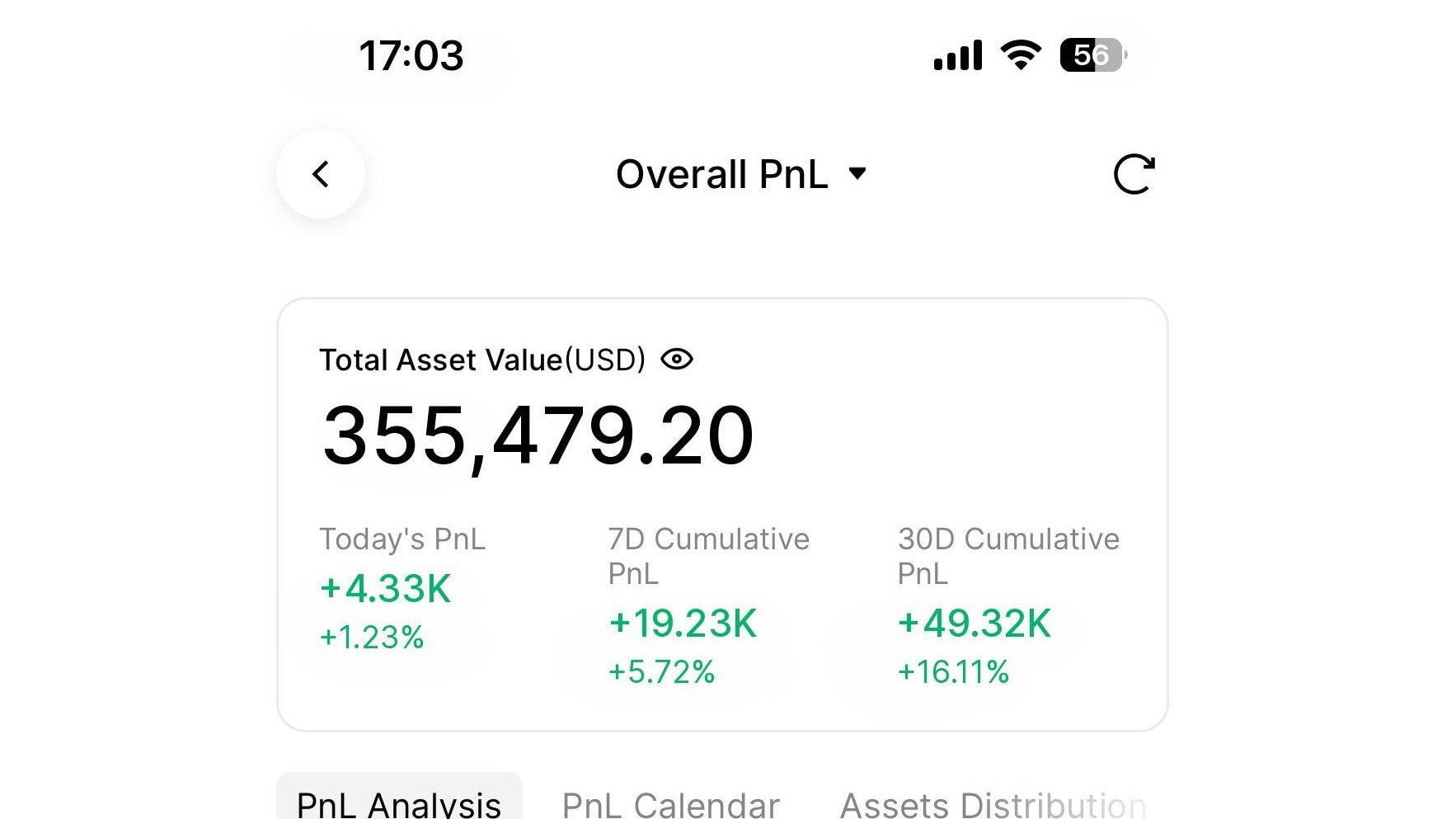Tap the Total Asset Value(USD) label

[x=482, y=360]
